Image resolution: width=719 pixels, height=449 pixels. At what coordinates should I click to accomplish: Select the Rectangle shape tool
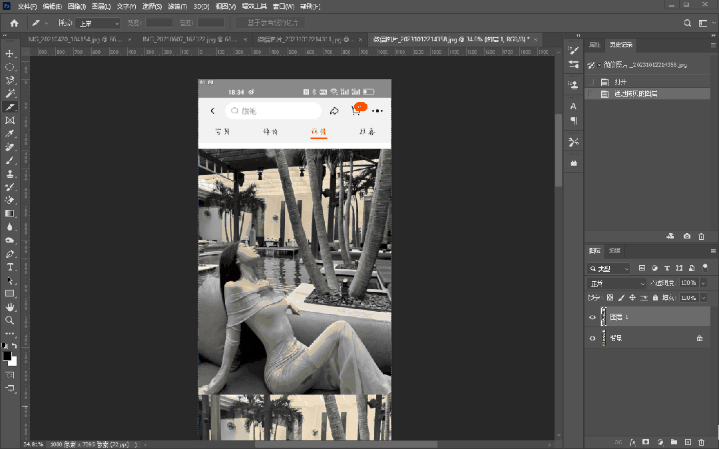10,294
